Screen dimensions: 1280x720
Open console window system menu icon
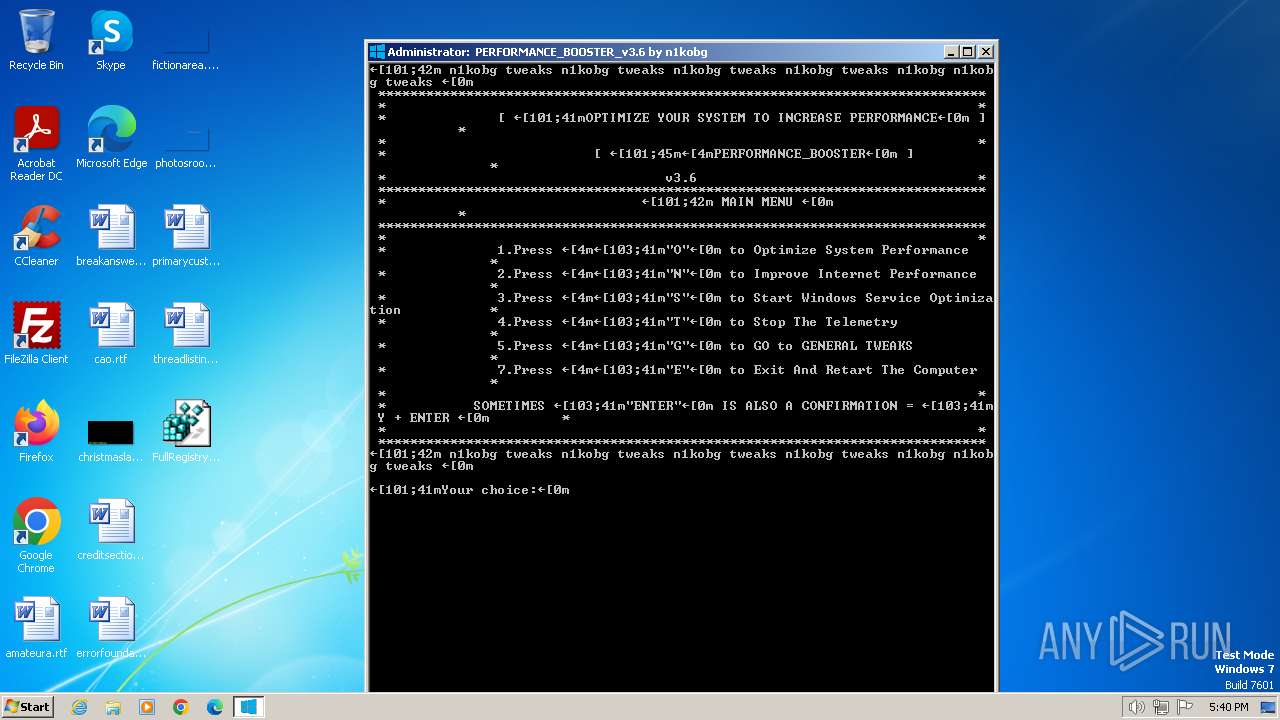(x=377, y=52)
